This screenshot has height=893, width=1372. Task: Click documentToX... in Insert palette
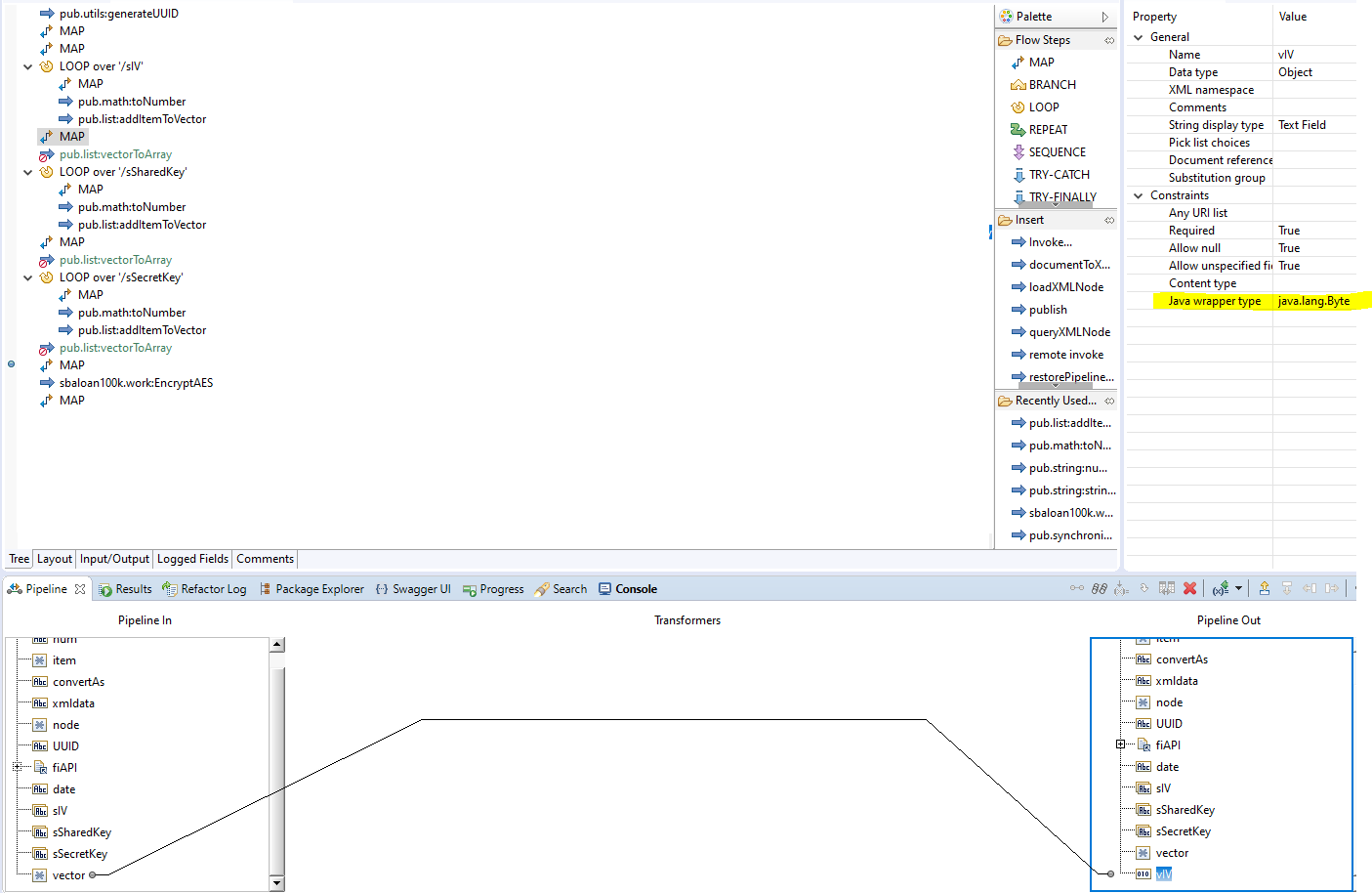click(x=1060, y=265)
